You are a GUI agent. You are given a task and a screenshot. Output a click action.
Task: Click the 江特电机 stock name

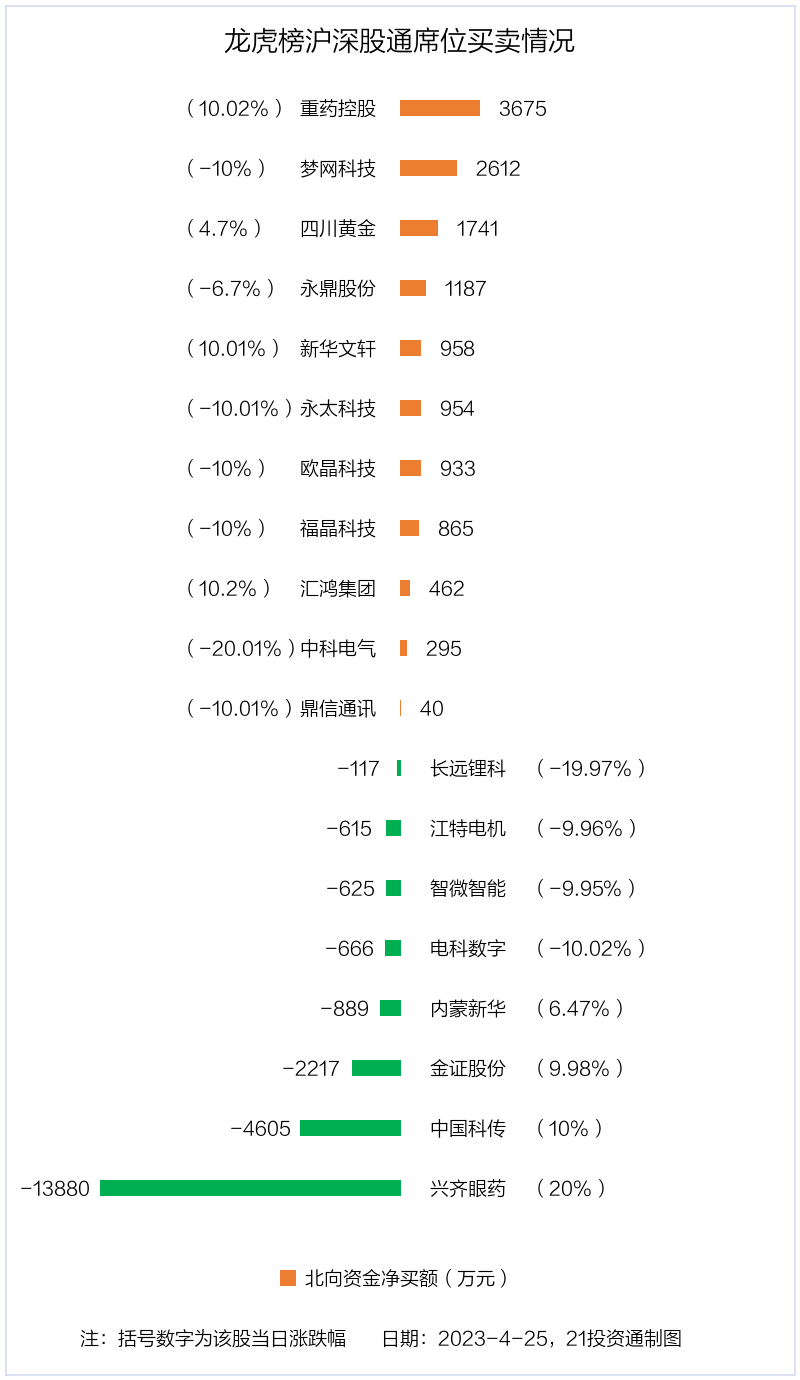(468, 828)
